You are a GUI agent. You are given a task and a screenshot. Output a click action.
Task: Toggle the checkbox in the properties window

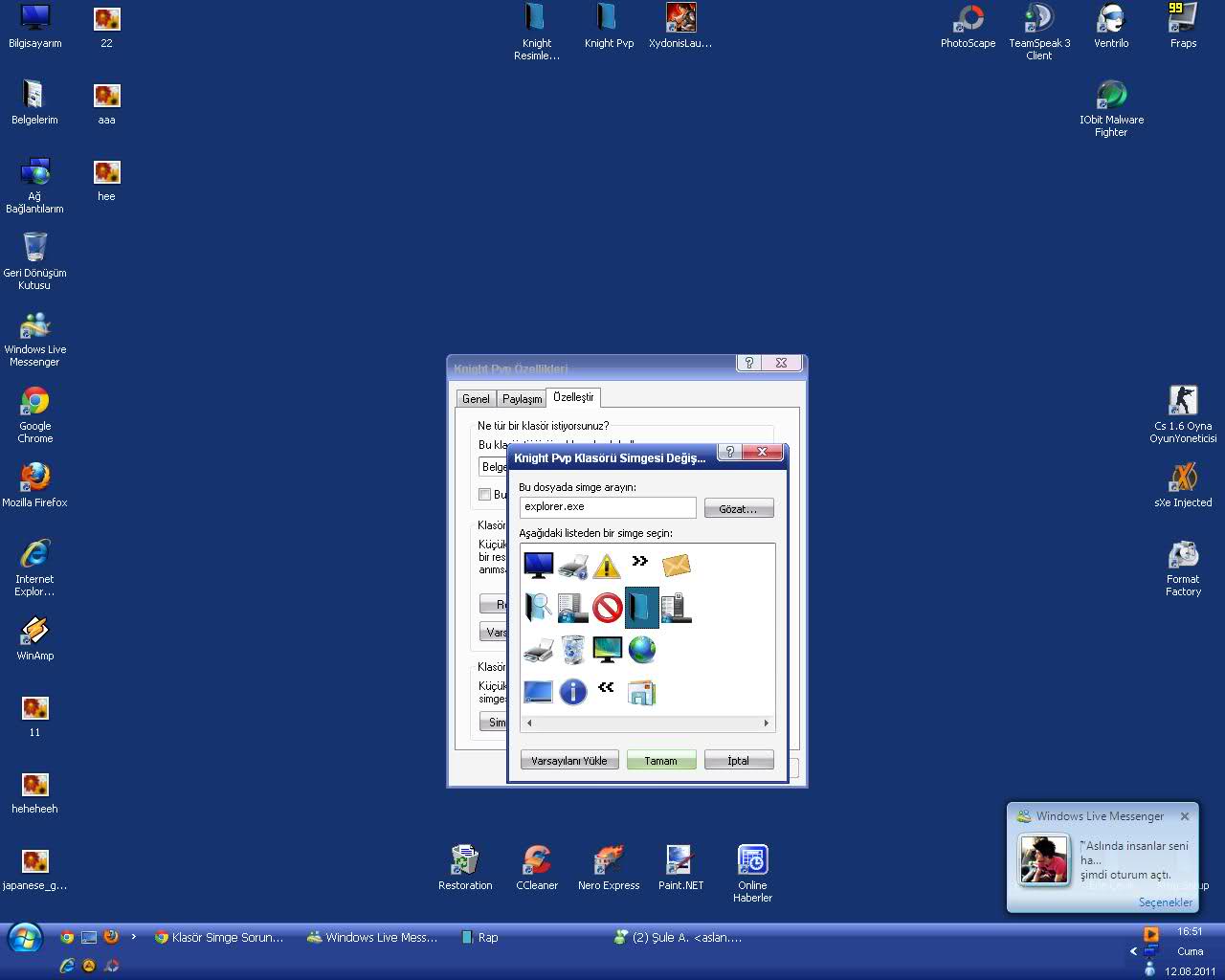[x=485, y=494]
